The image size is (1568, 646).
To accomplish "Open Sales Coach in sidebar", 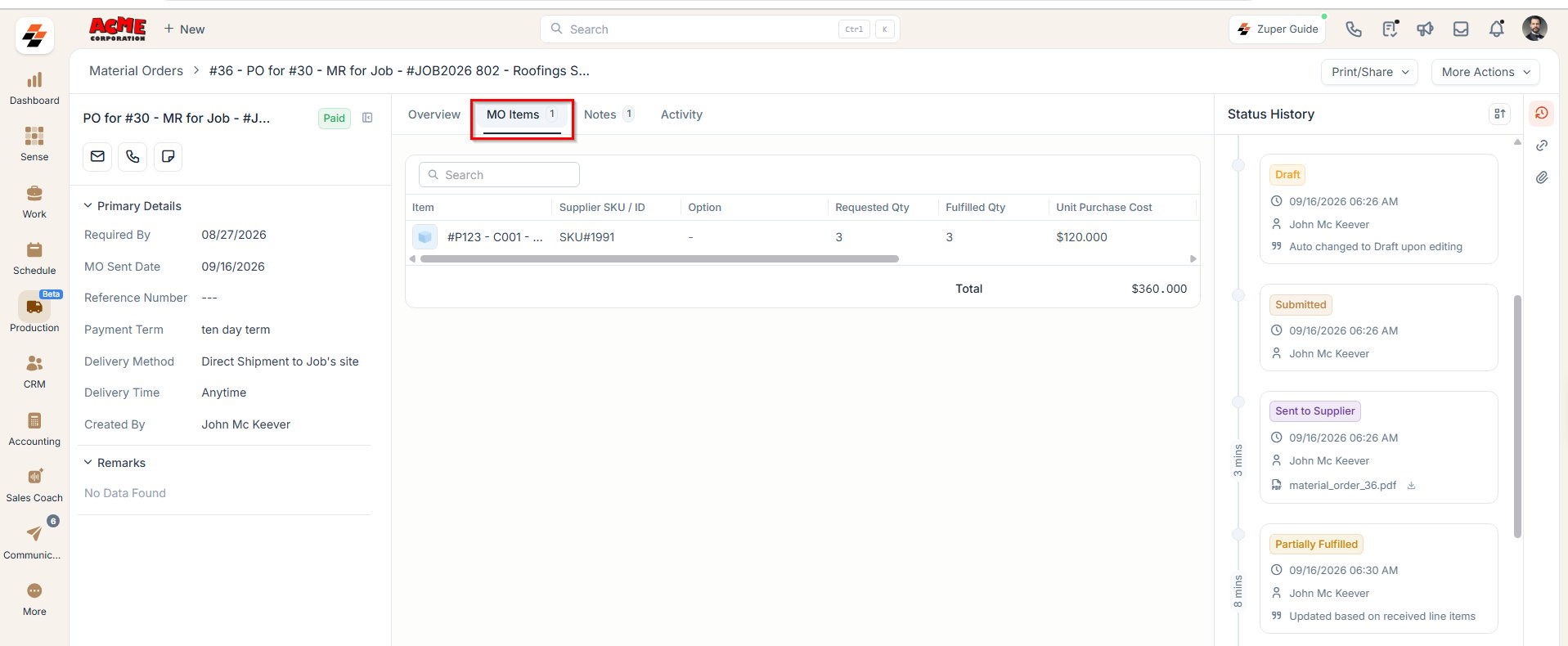I will tap(34, 477).
